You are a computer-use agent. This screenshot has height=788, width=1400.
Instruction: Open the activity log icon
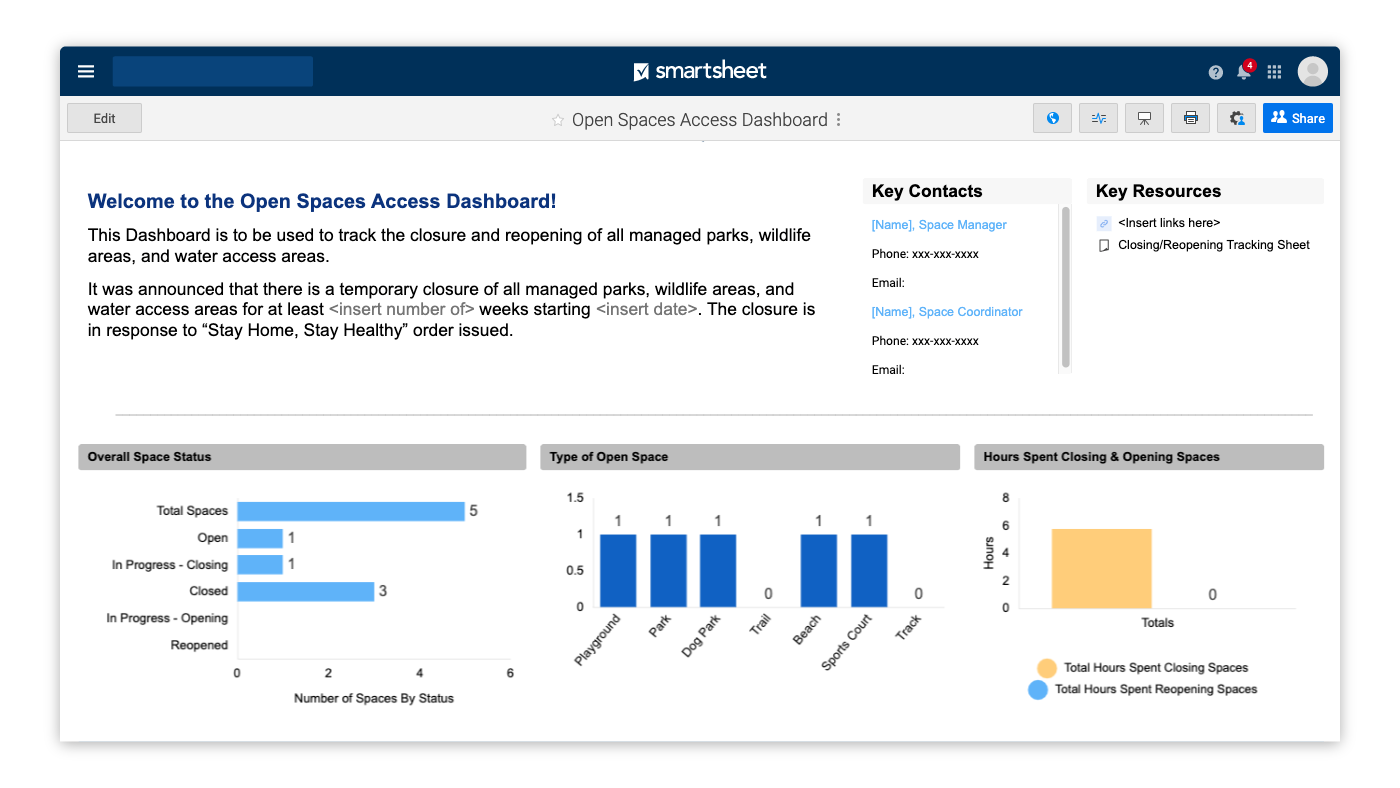point(1098,118)
